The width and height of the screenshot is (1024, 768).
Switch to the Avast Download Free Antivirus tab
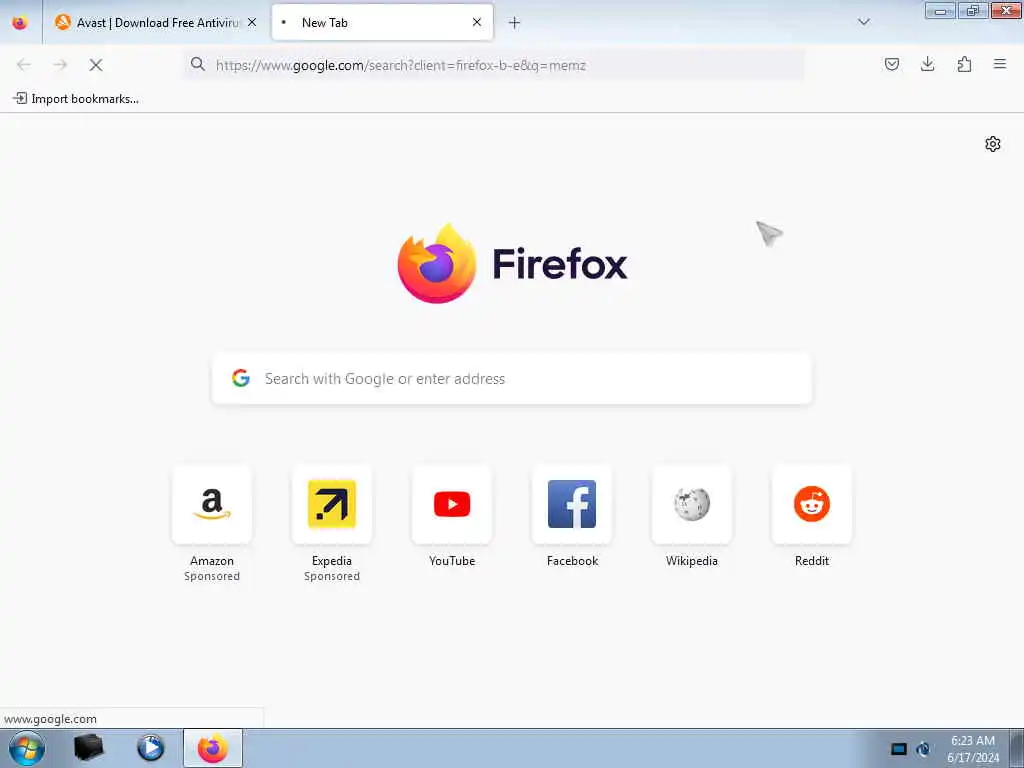point(157,22)
